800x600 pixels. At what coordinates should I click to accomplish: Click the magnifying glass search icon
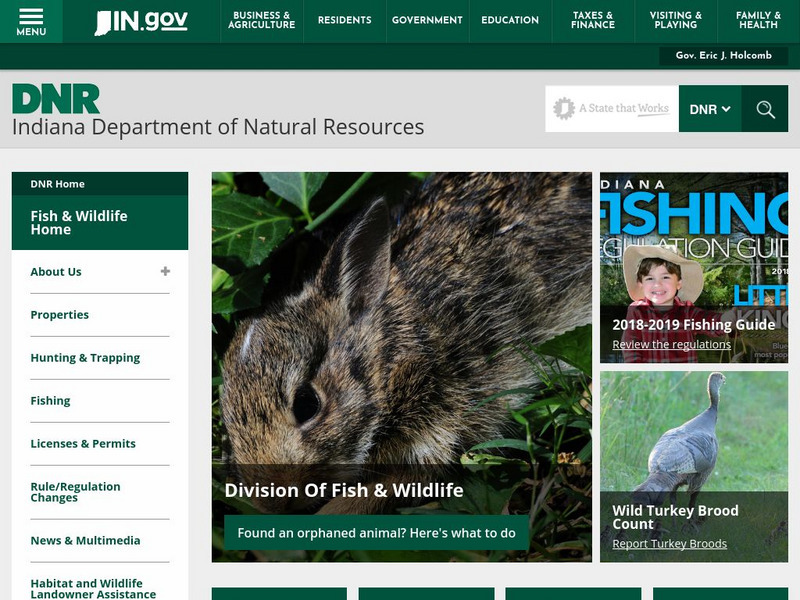click(765, 109)
